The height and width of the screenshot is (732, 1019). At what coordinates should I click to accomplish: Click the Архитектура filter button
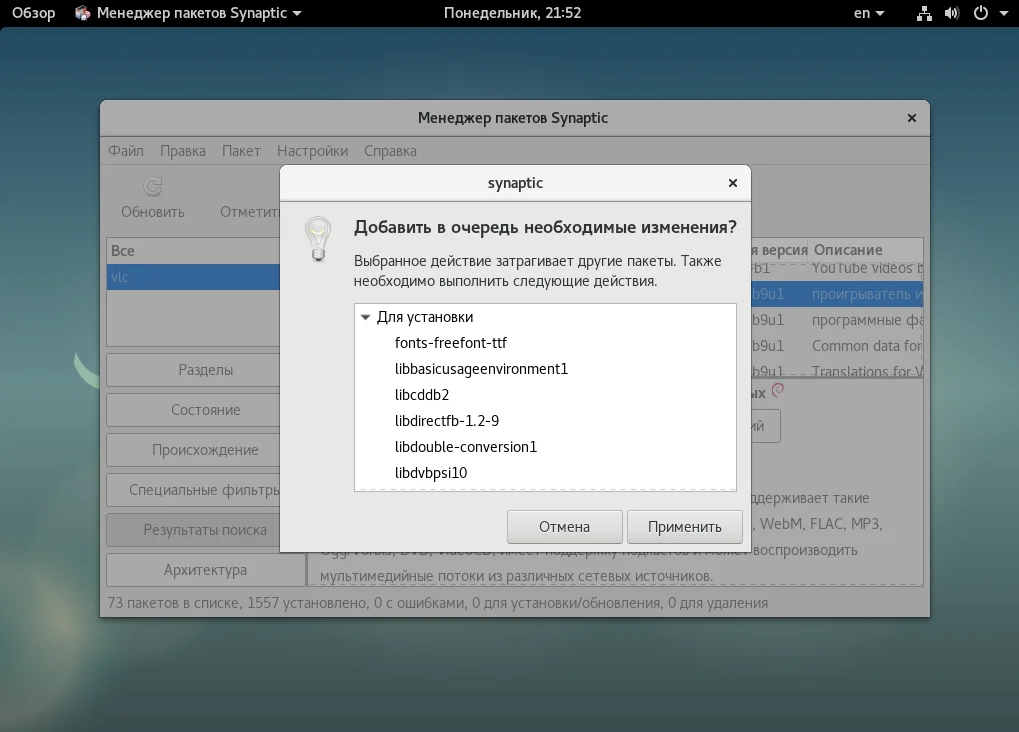(205, 570)
